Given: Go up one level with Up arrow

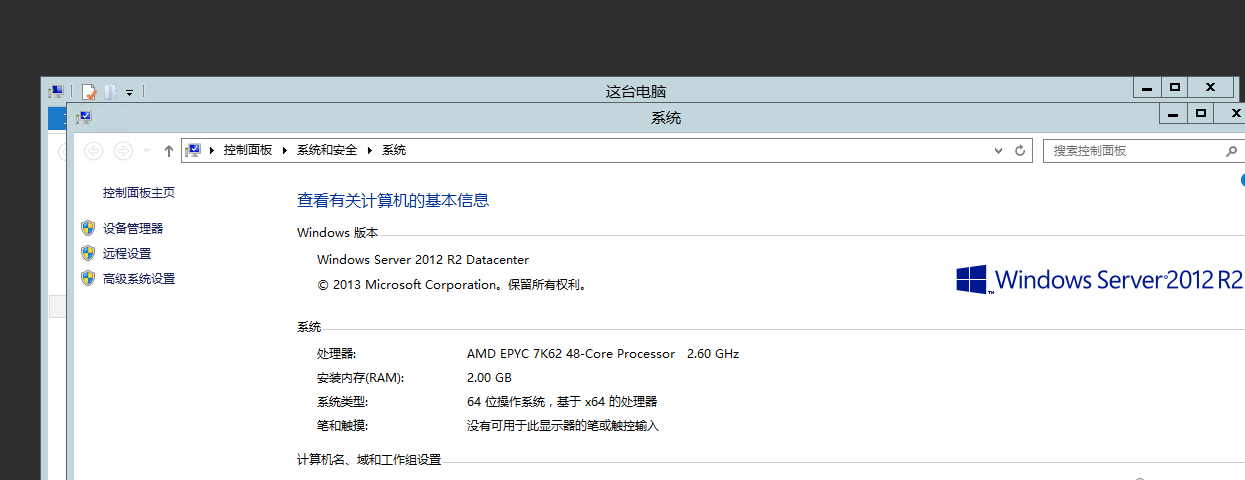Looking at the screenshot, I should tap(169, 151).
